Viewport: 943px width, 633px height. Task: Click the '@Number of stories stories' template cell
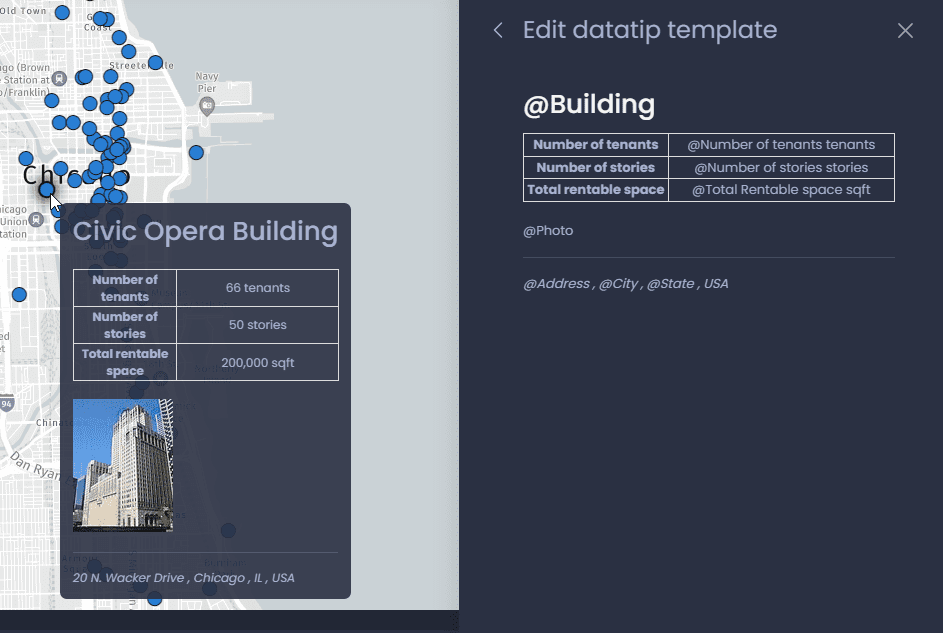coord(781,168)
